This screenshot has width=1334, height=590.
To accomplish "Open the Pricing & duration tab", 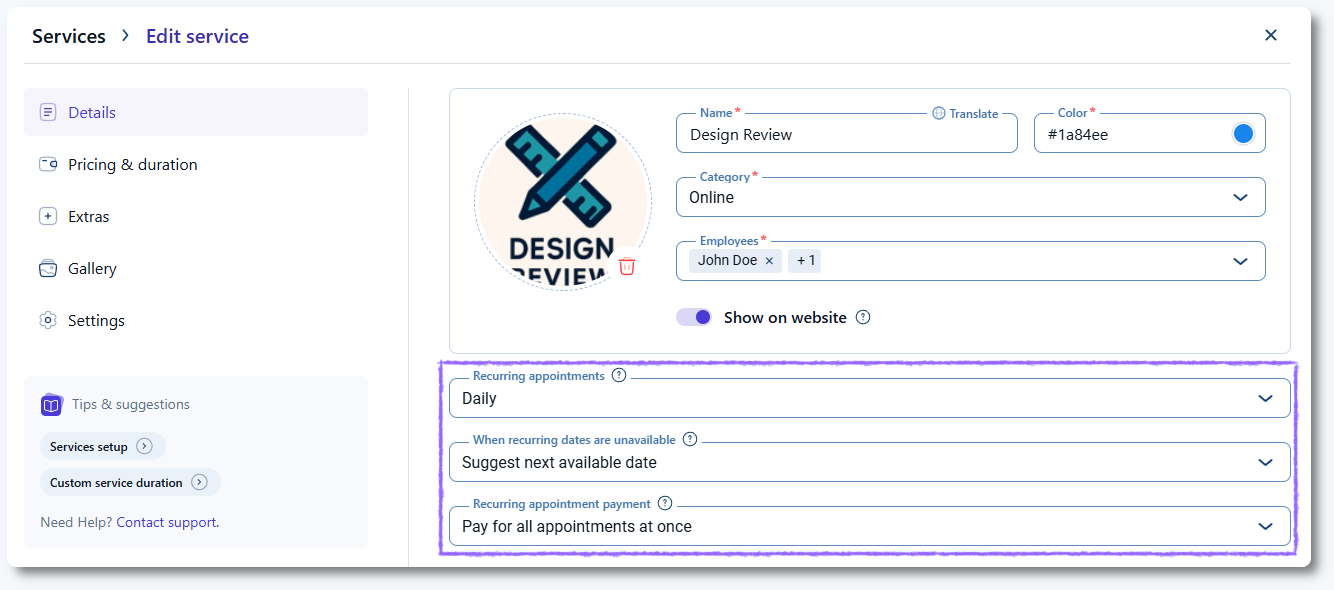I will [132, 165].
